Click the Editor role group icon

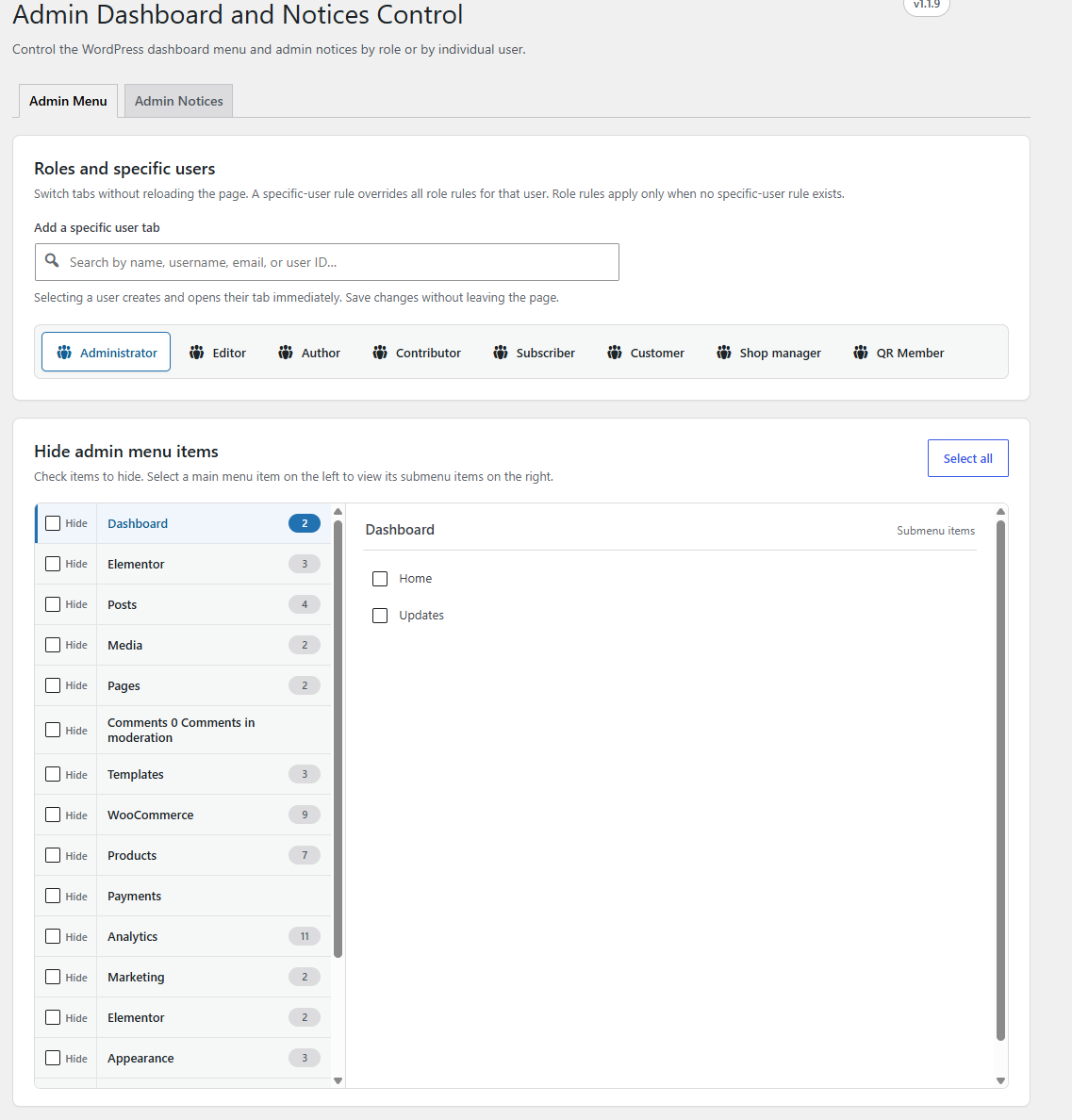click(196, 353)
